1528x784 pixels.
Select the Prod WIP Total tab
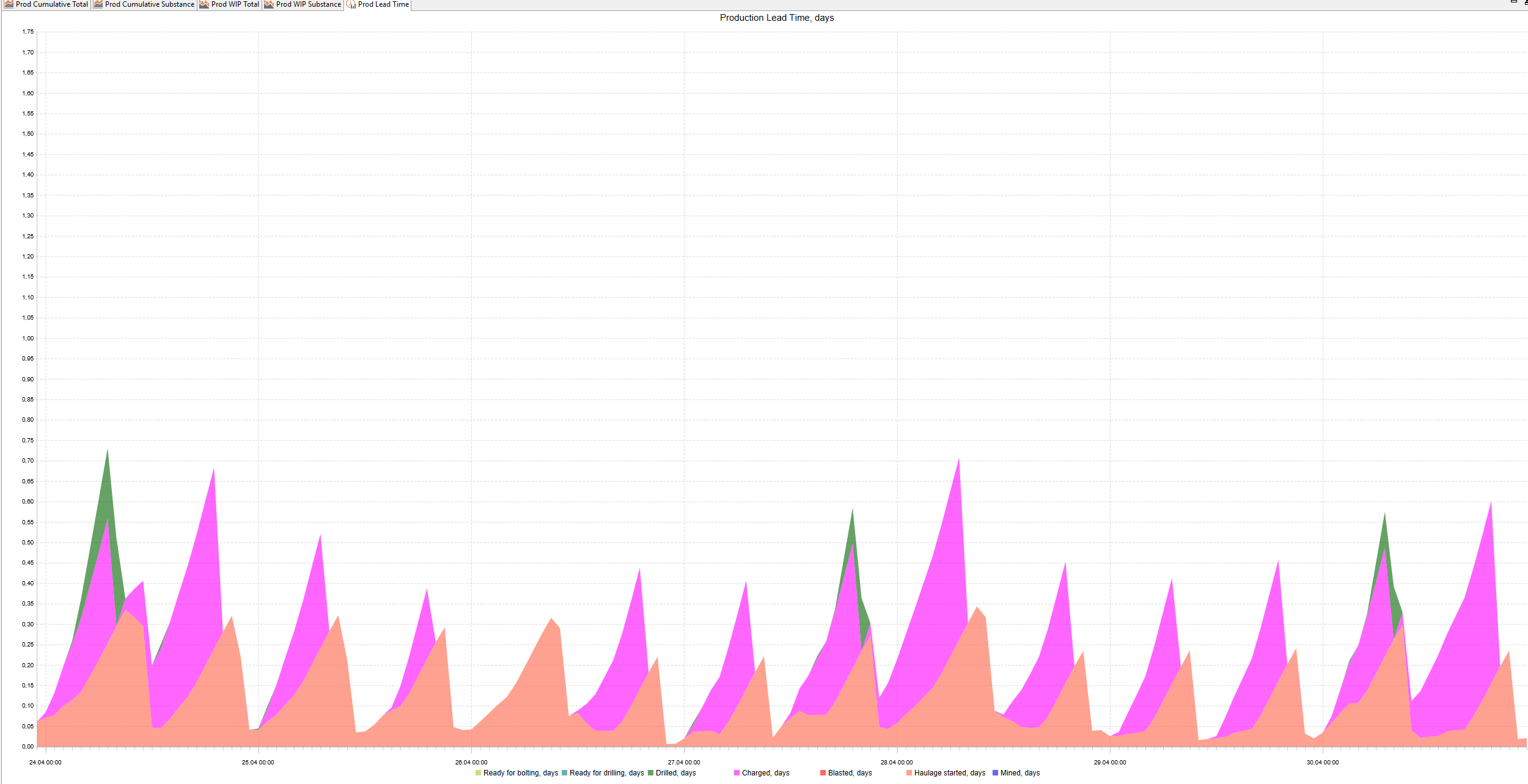[x=230, y=4]
